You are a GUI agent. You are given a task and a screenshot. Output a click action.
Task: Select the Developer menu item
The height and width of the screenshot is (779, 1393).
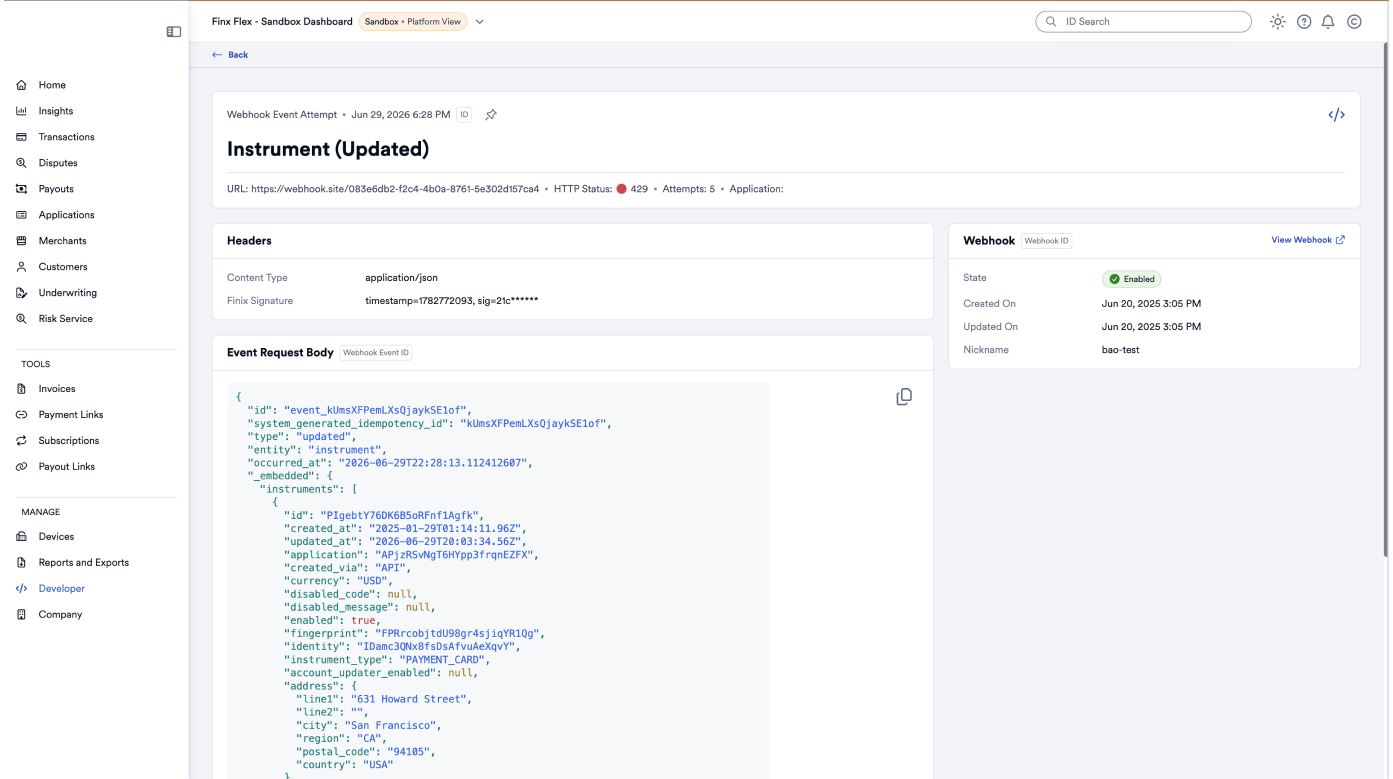pyautogui.click(x=62, y=589)
